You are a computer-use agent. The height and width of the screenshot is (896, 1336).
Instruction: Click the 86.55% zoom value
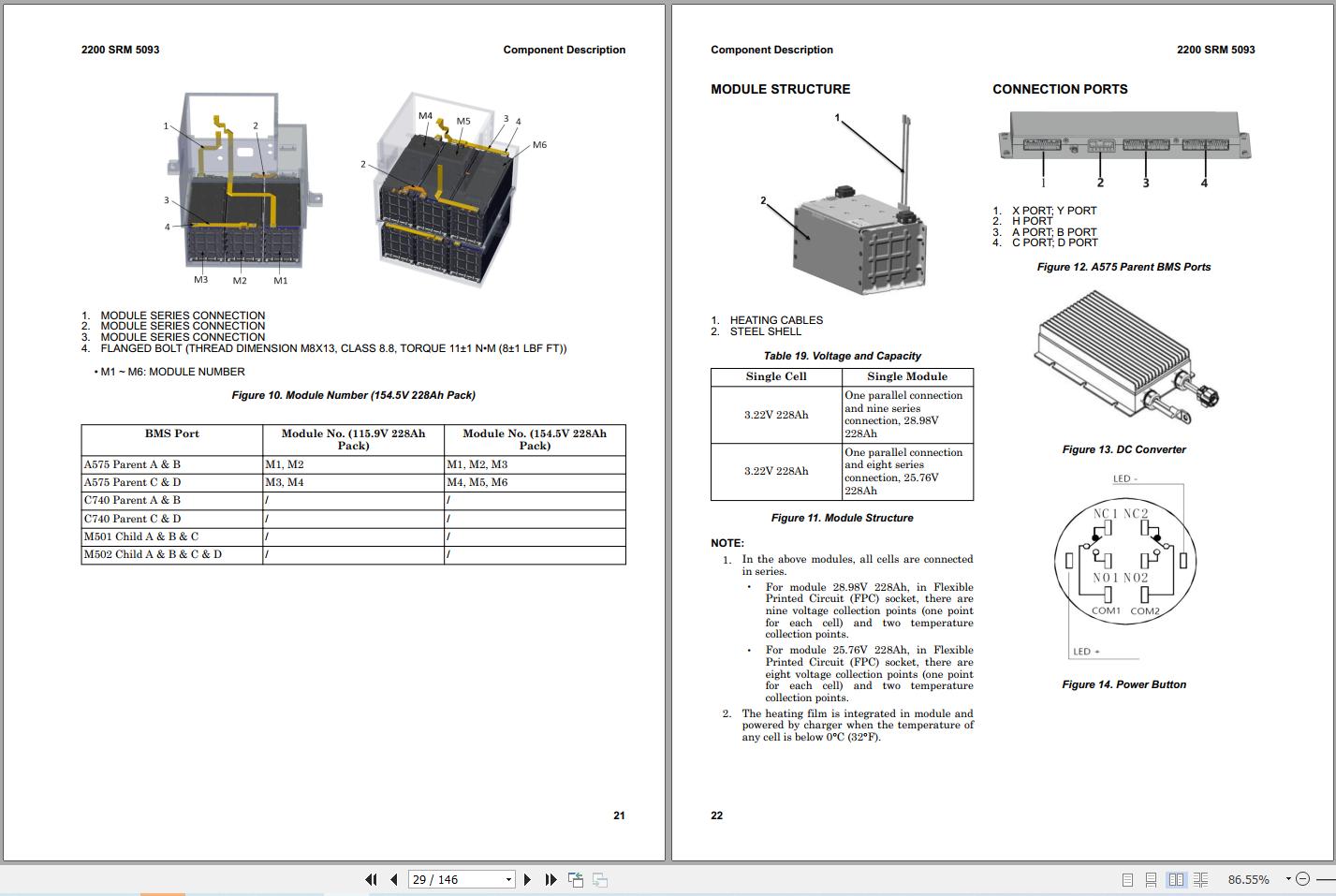click(x=1248, y=880)
